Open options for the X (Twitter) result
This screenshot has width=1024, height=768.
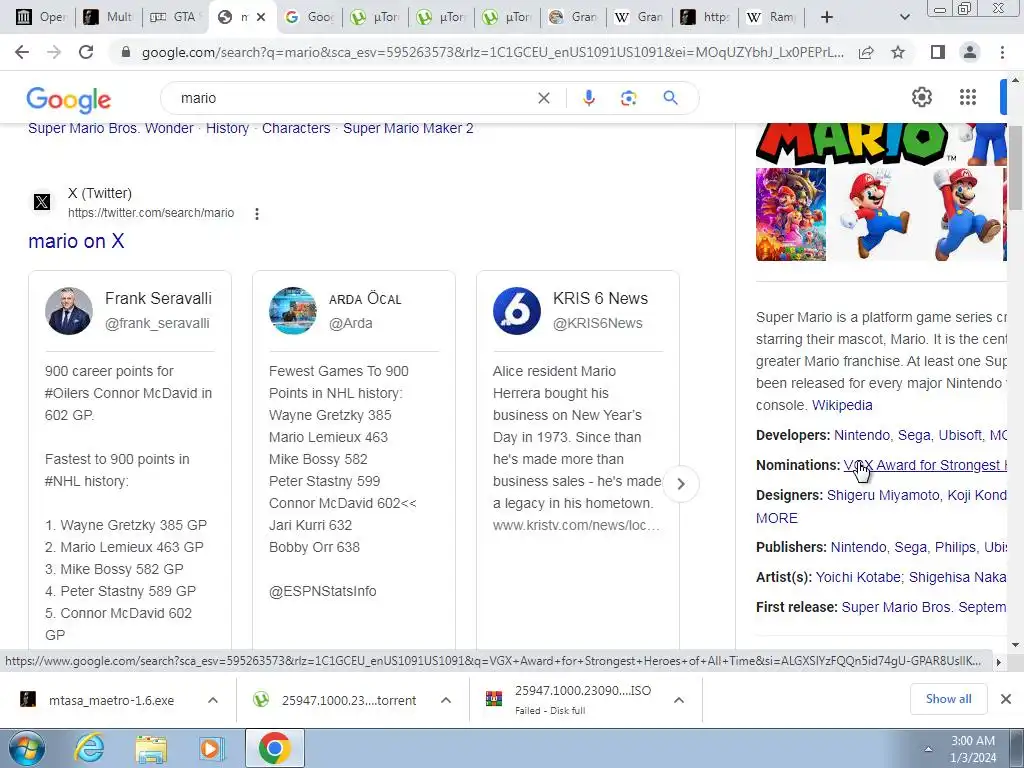[x=257, y=214]
